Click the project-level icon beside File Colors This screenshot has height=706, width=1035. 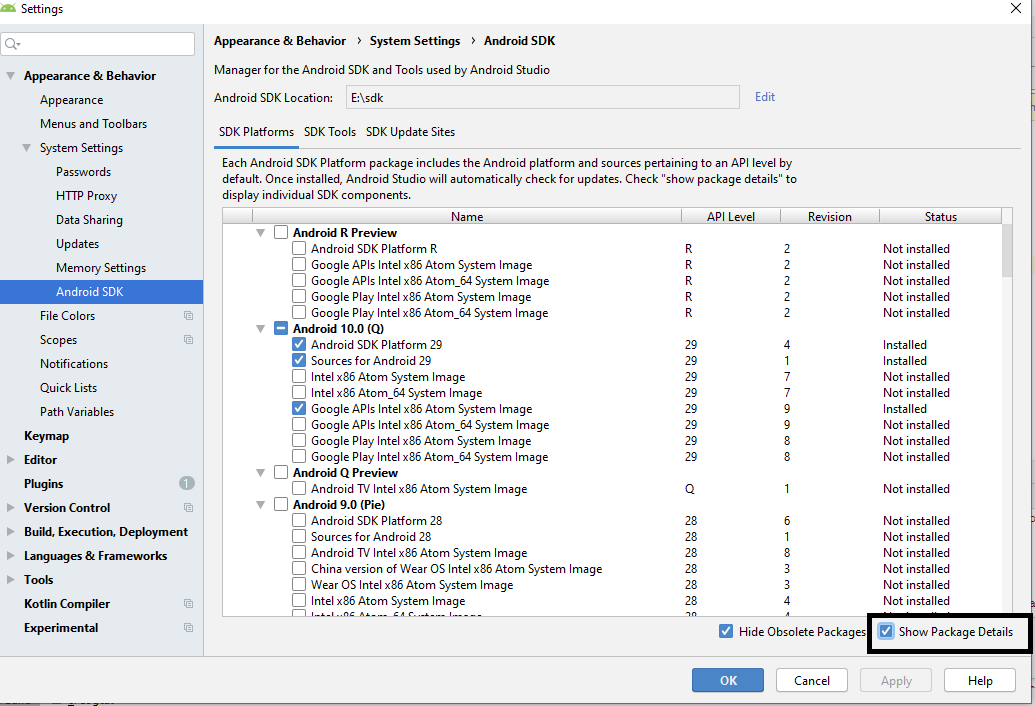188,316
